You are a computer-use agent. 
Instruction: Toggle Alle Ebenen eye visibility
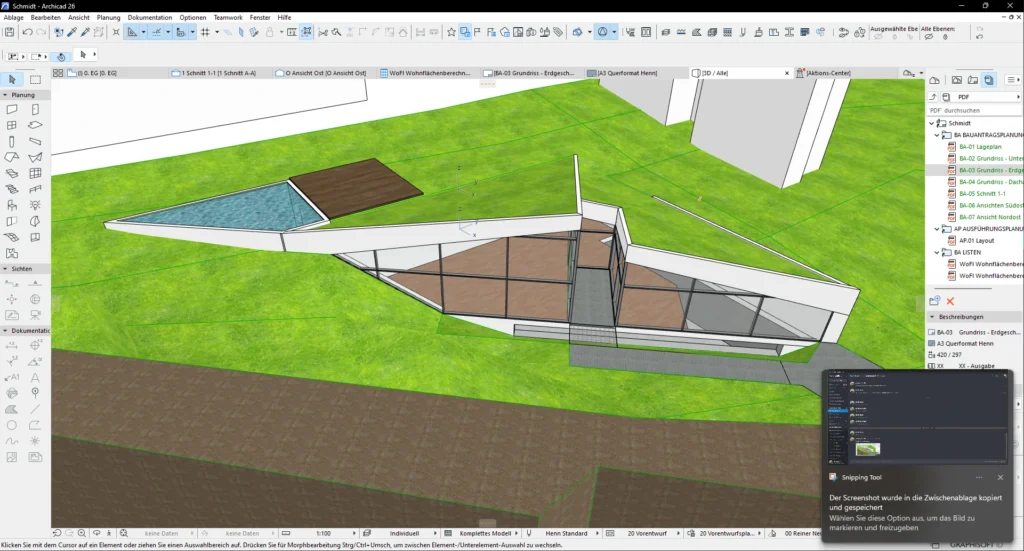point(929,37)
